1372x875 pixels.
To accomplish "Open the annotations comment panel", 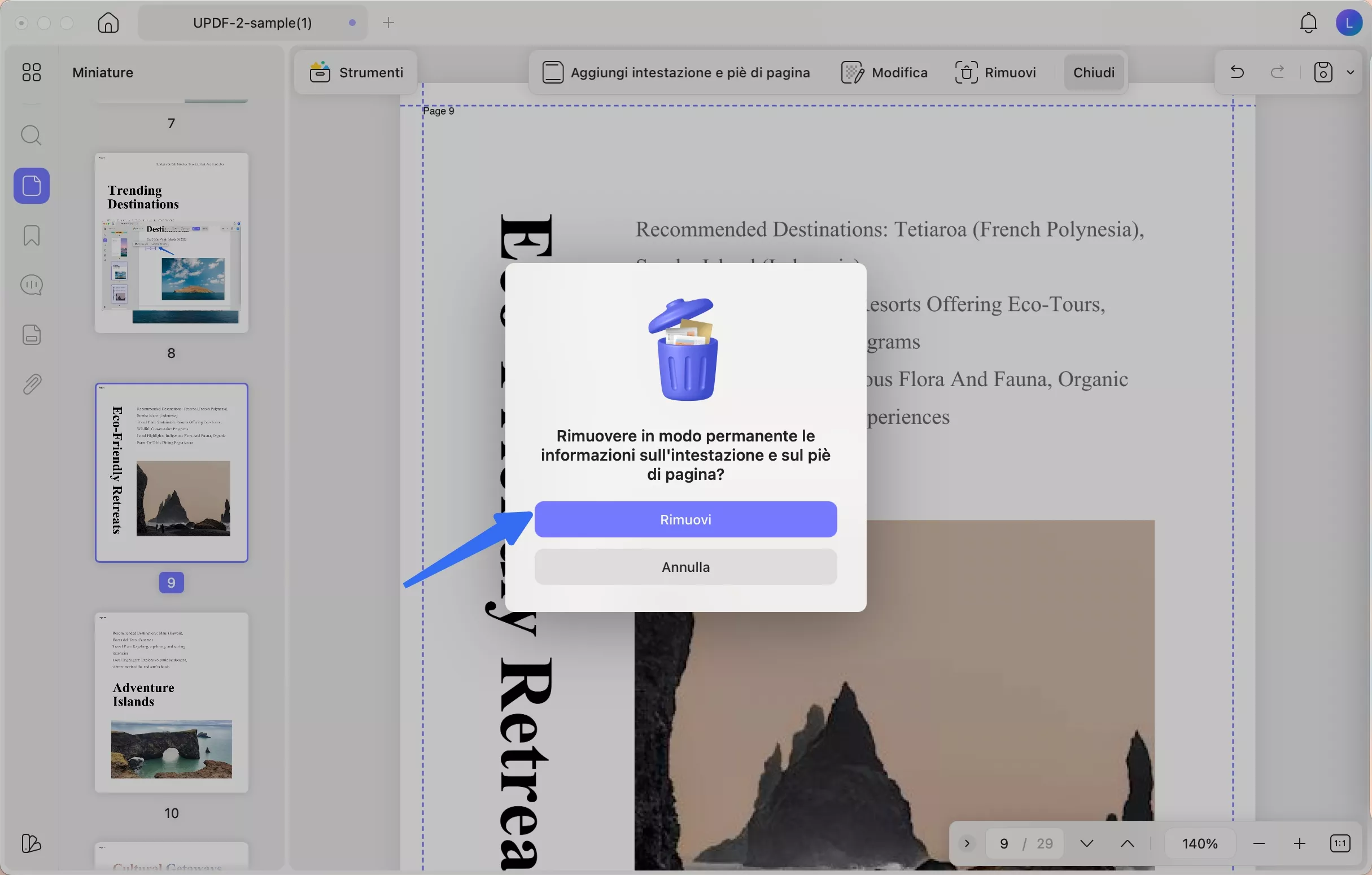I will pyautogui.click(x=32, y=285).
